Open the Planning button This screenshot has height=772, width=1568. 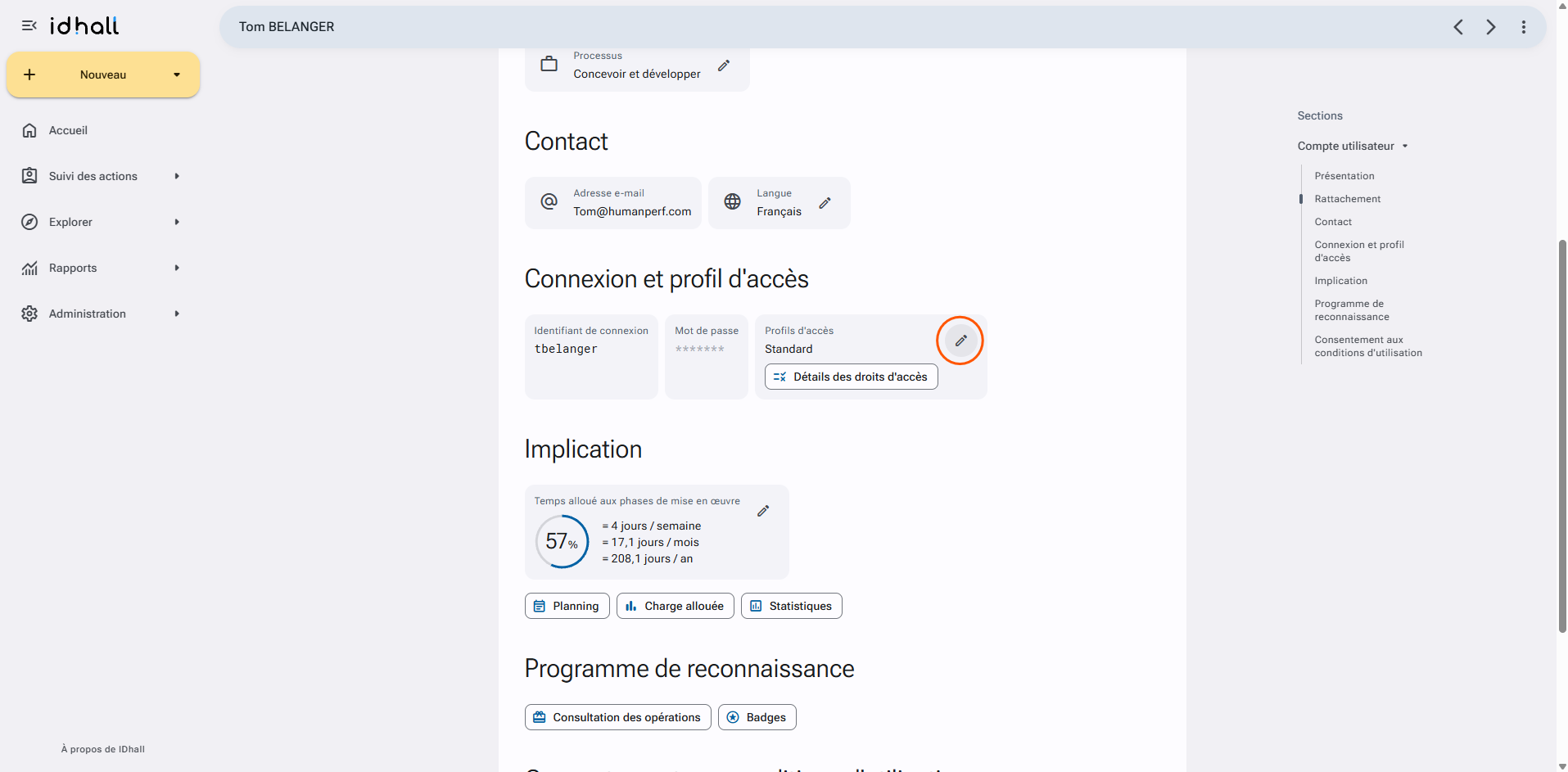pyautogui.click(x=567, y=606)
